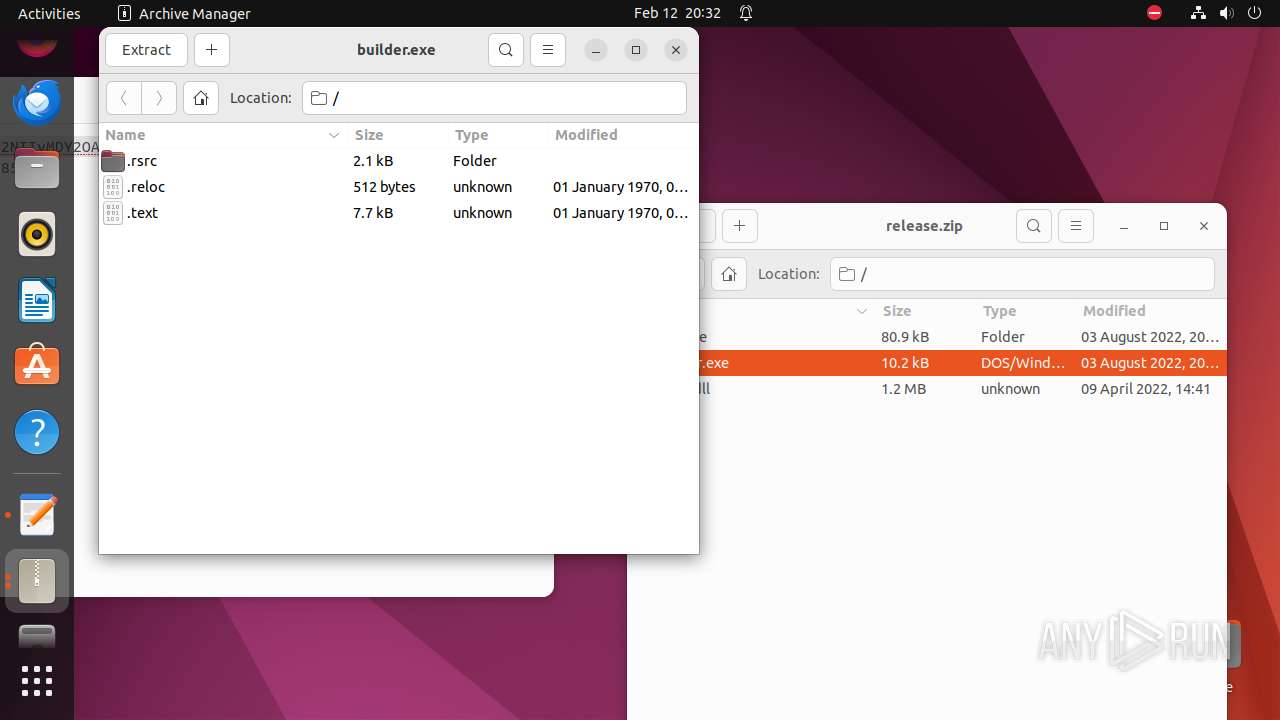Screen dimensions: 1280x720
Task: Sort by Size column in release.zip window
Action: [925, 311]
